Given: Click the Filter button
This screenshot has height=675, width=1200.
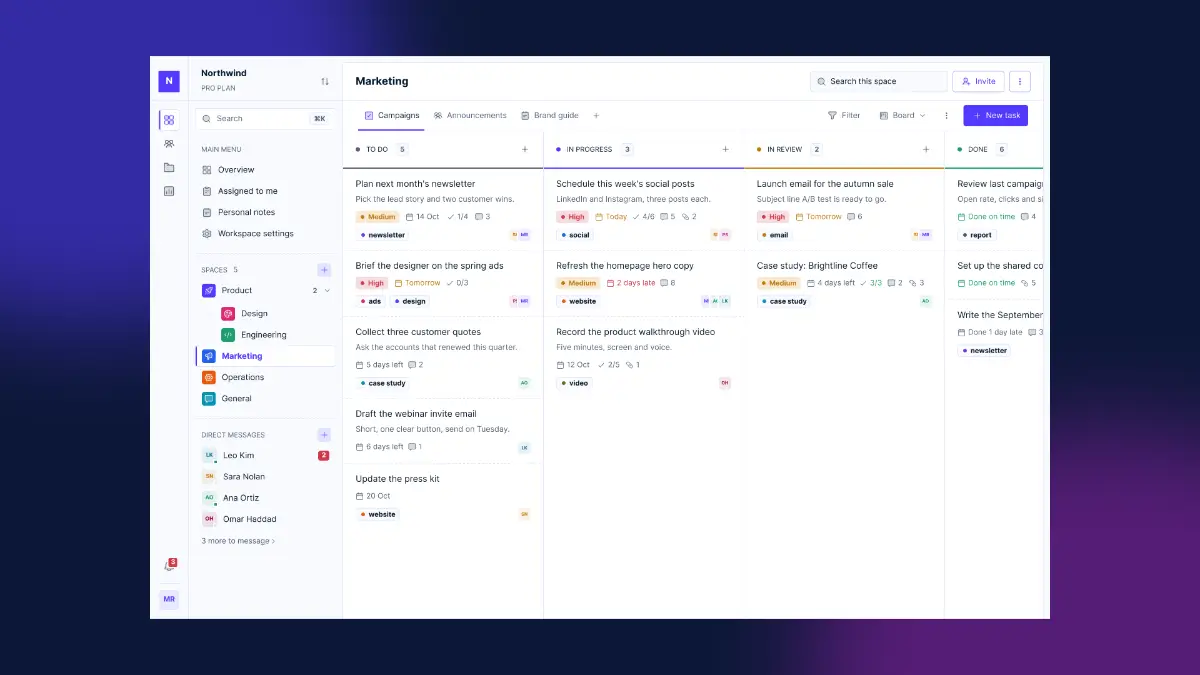Looking at the screenshot, I should tap(844, 116).
